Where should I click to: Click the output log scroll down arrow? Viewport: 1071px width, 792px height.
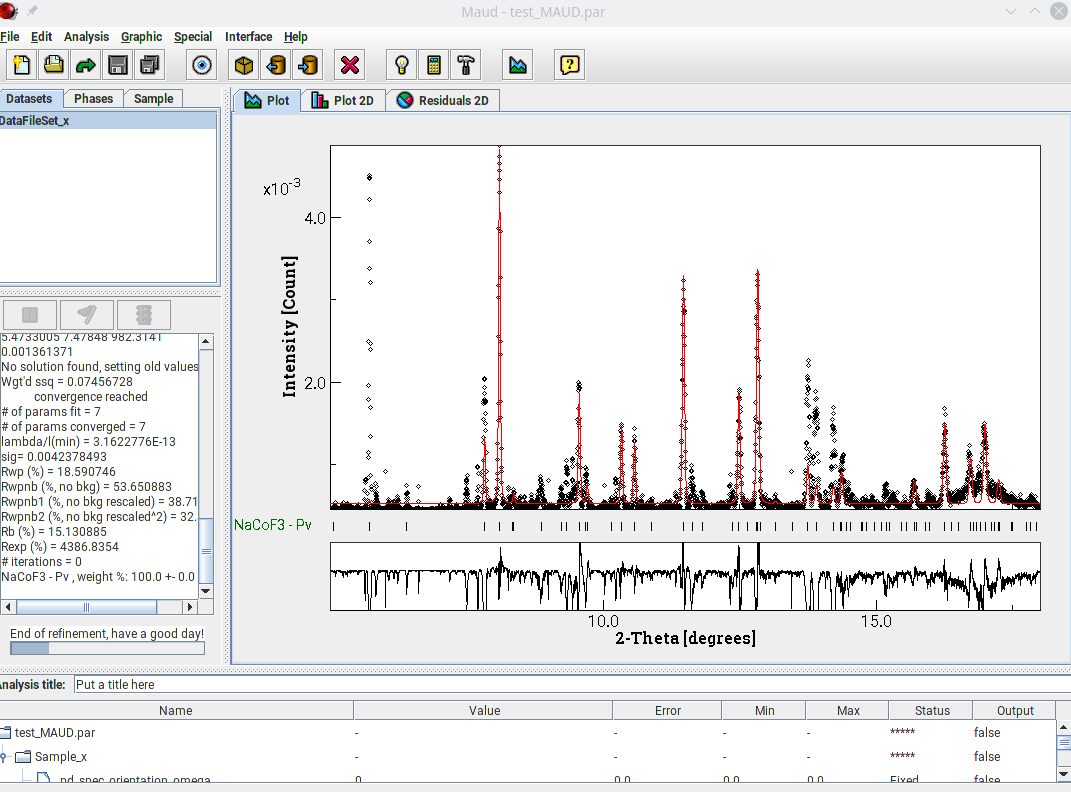click(x=206, y=590)
